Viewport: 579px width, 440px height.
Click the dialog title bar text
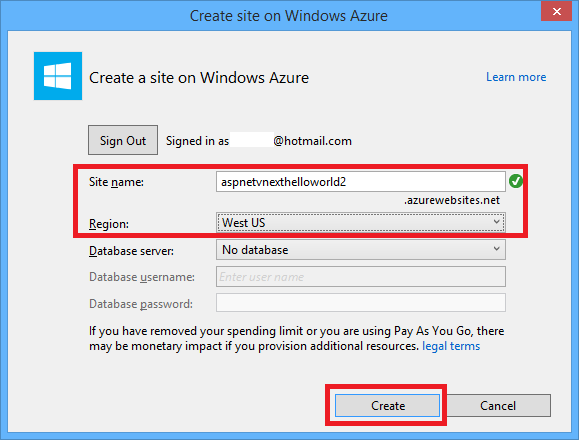[289, 16]
